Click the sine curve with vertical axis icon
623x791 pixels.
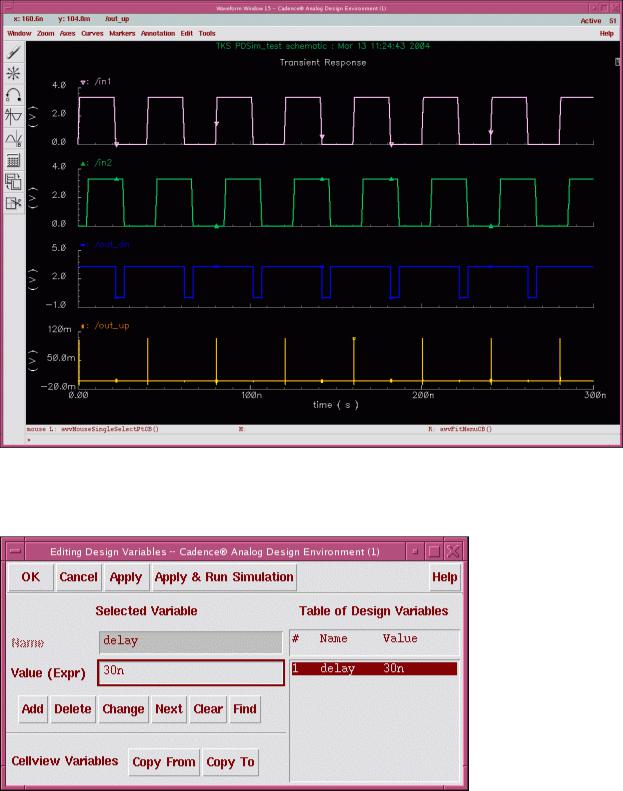coord(14,117)
